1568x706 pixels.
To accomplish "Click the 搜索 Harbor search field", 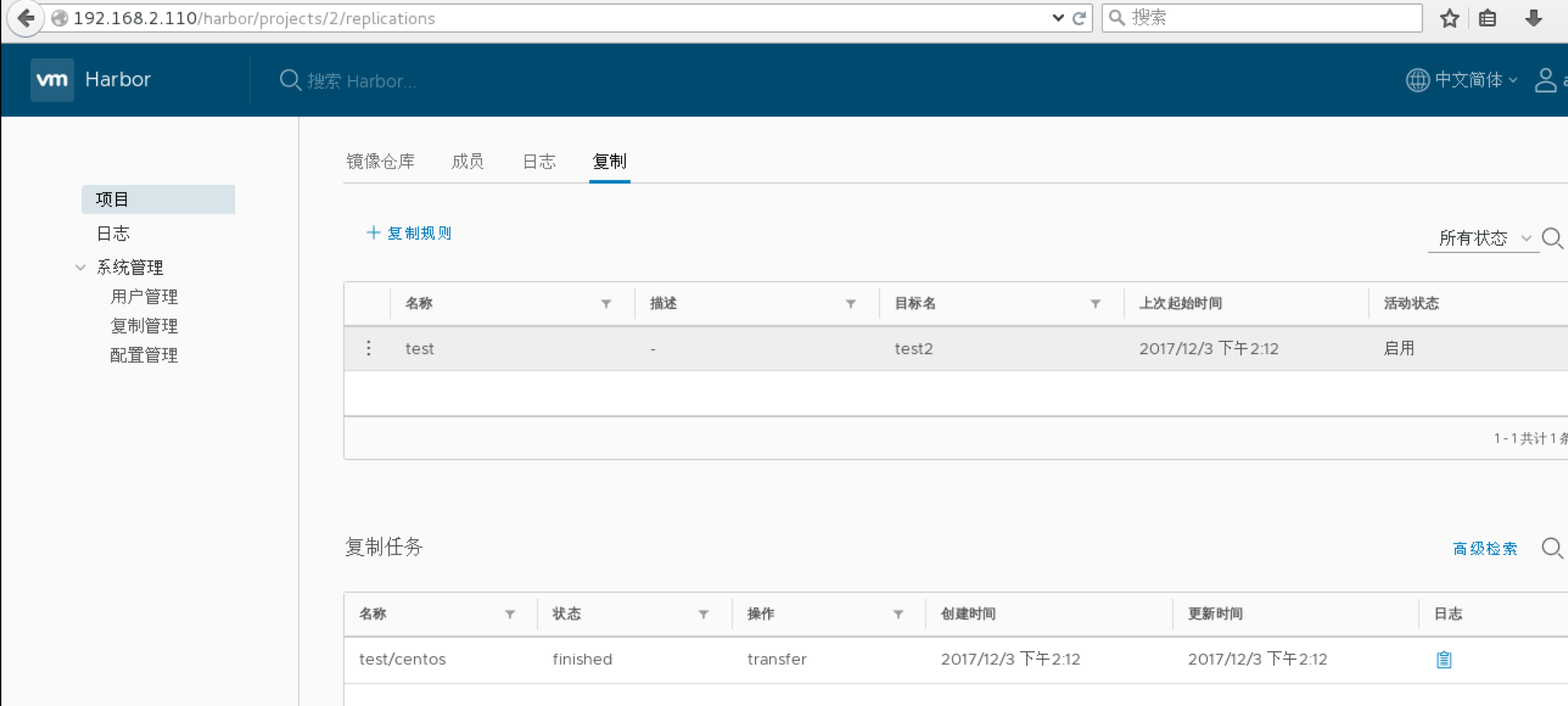I will (x=362, y=81).
